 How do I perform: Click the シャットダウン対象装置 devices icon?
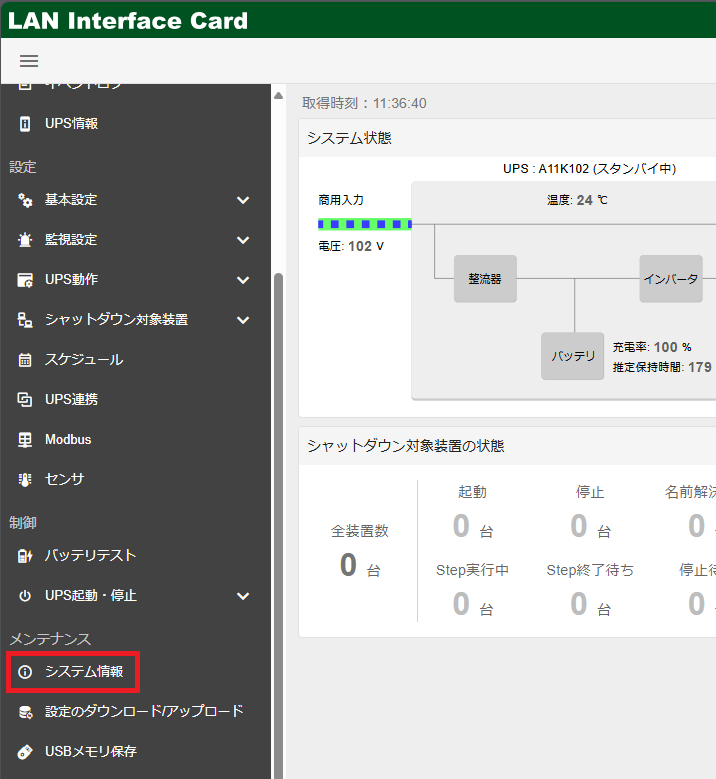[x=25, y=319]
